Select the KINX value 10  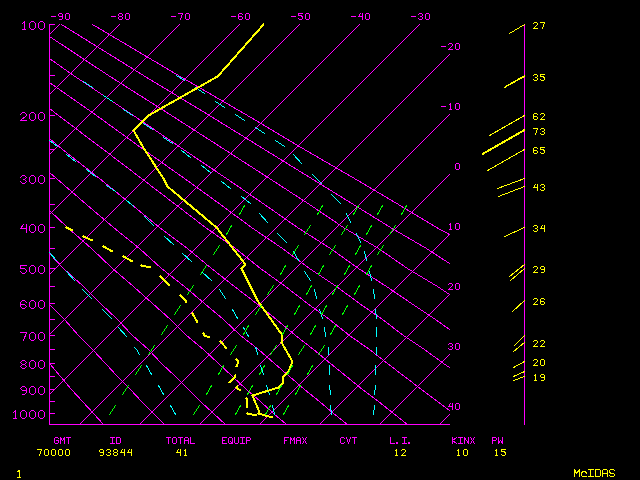[460, 452]
